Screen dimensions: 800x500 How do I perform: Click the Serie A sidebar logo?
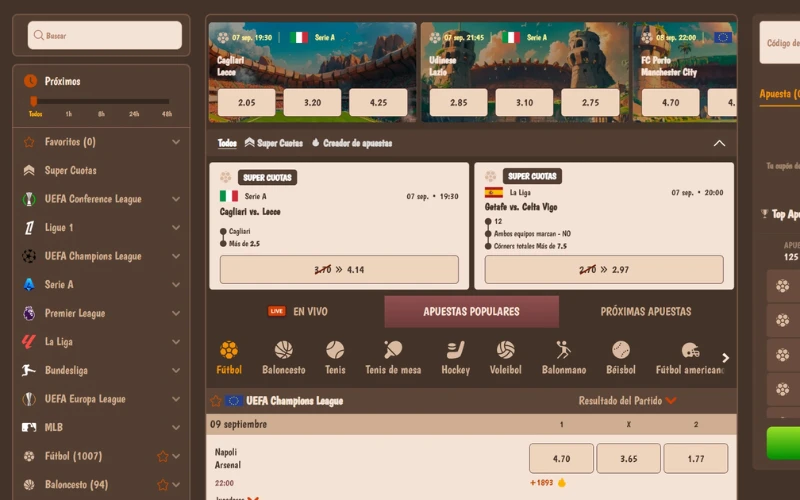pyautogui.click(x=29, y=285)
